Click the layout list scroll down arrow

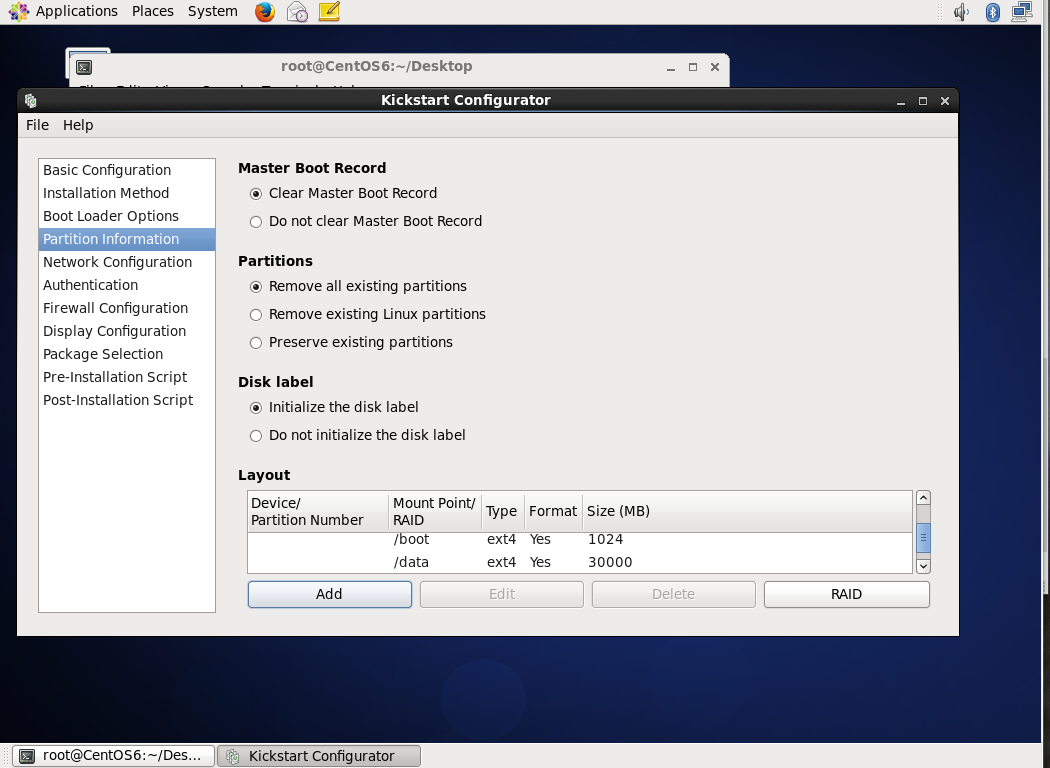923,566
